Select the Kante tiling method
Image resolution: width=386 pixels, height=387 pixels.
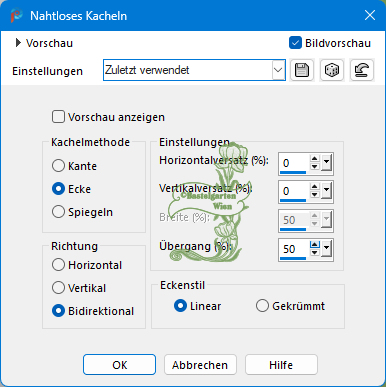pos(58,166)
